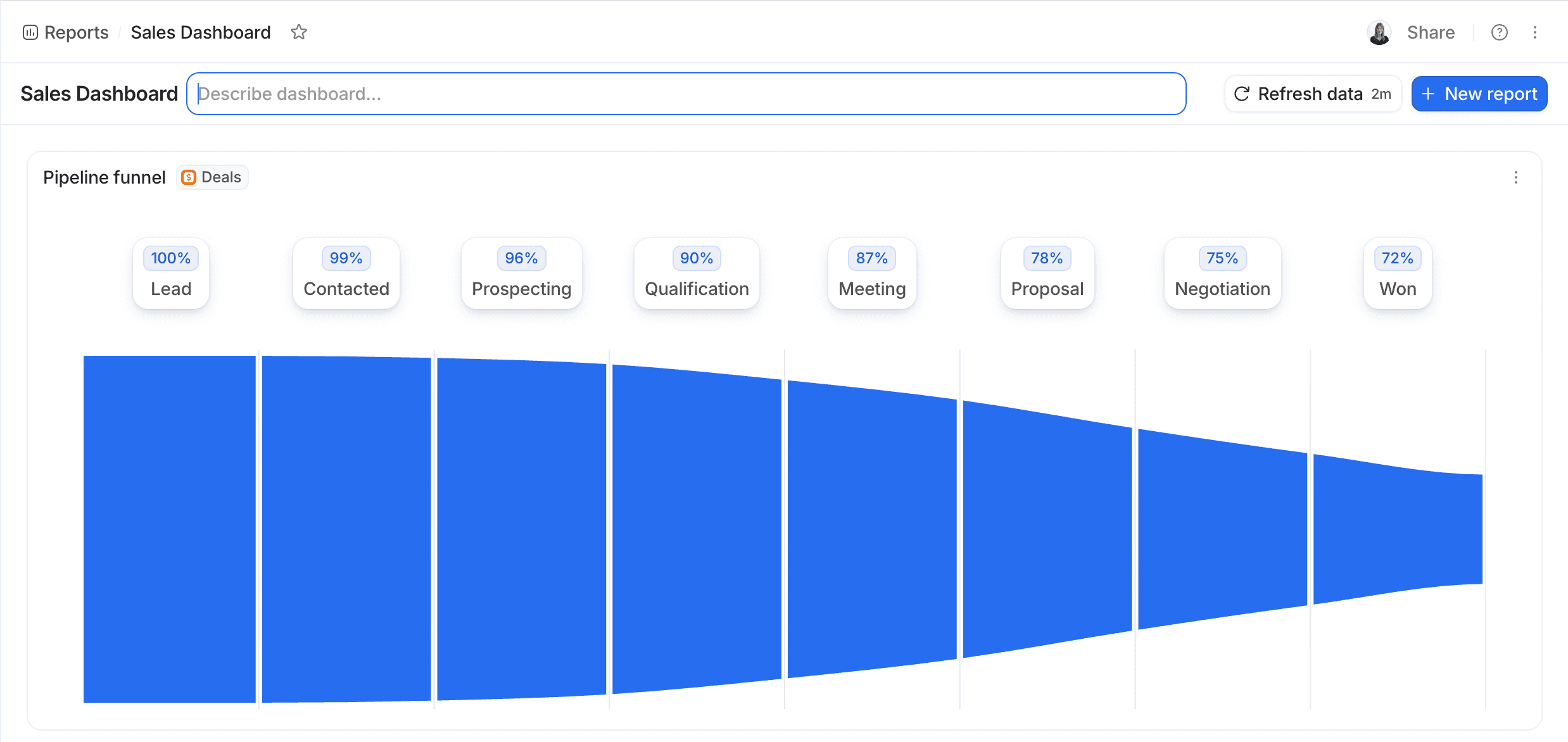
Task: Click the Share button
Action: 1431,32
